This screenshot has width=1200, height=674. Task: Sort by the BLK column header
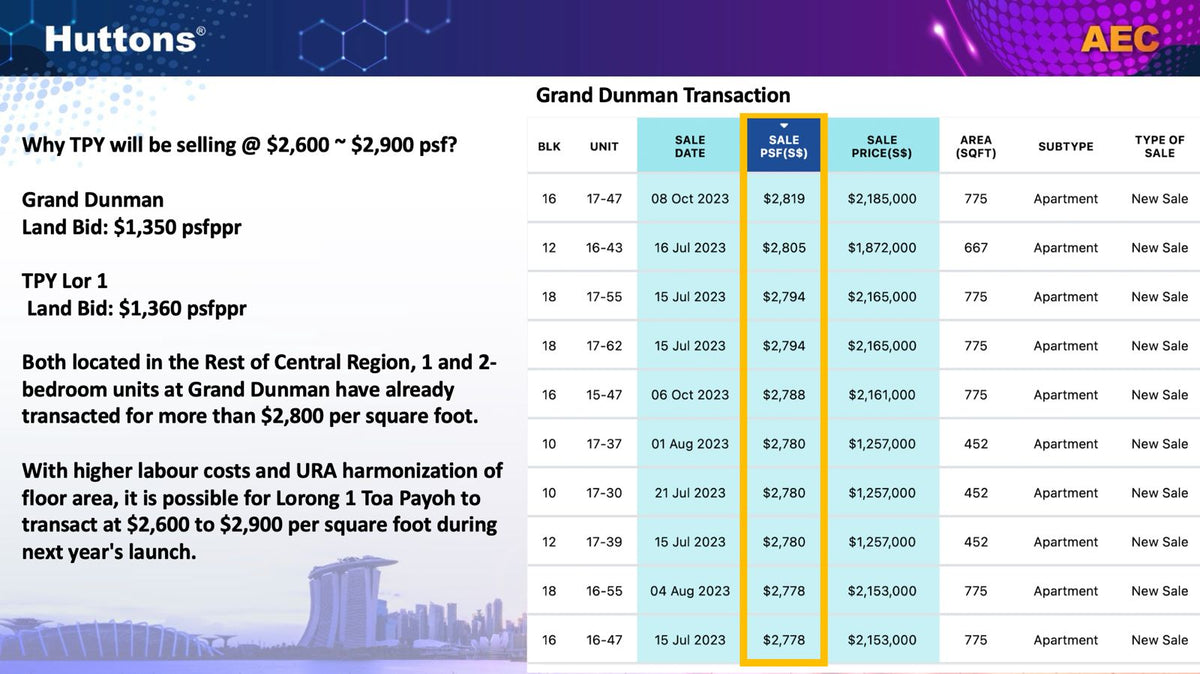549,146
